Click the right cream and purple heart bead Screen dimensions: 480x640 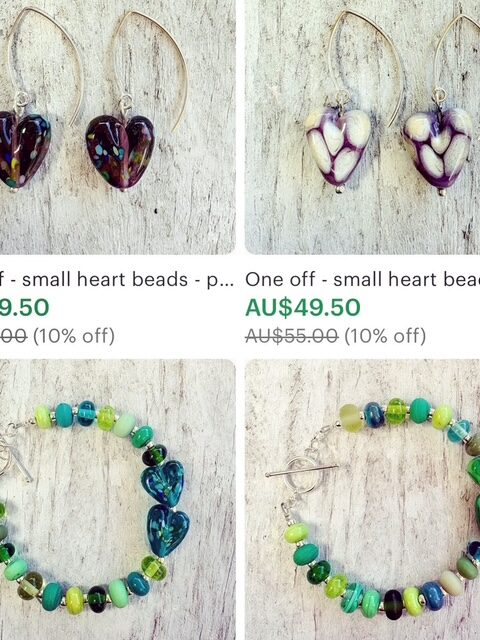pos(438,151)
